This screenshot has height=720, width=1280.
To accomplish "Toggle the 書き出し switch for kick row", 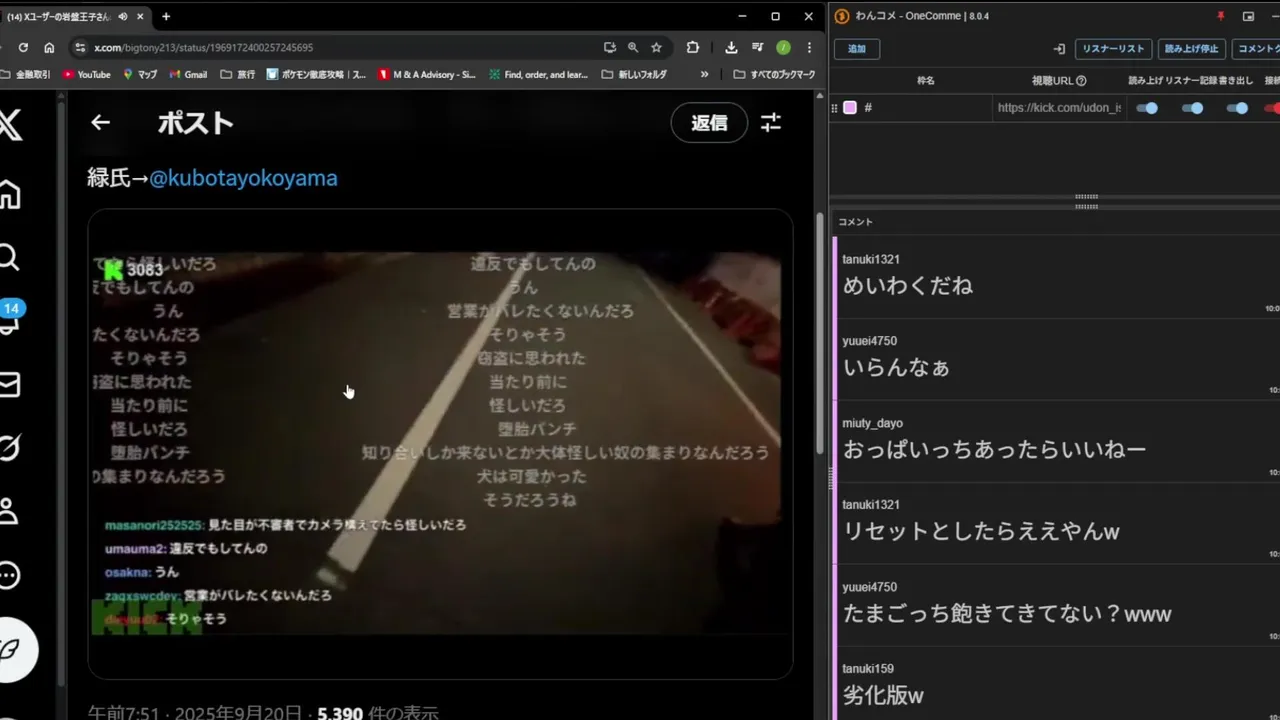I will click(x=1237, y=108).
